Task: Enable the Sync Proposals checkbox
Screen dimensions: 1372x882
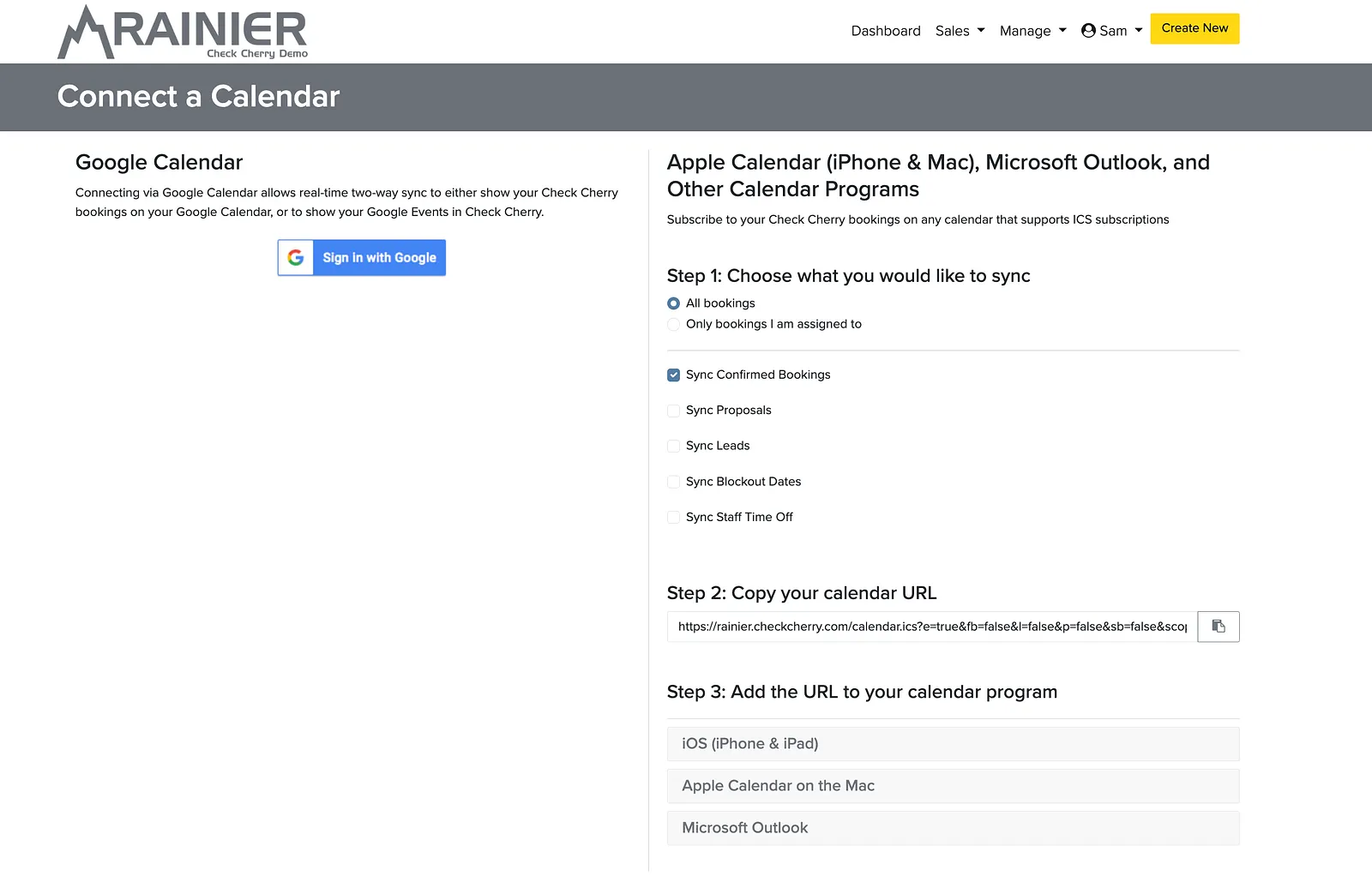Action: point(673,411)
